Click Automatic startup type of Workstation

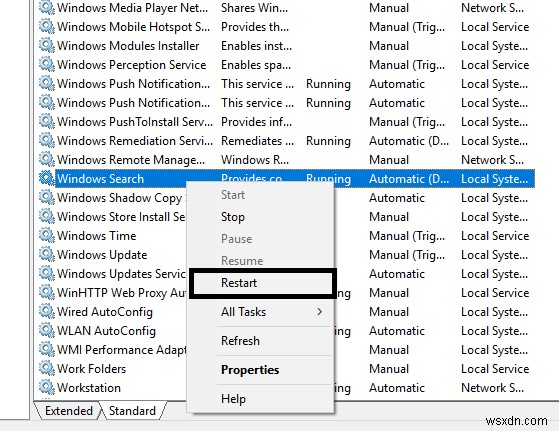[x=397, y=388]
